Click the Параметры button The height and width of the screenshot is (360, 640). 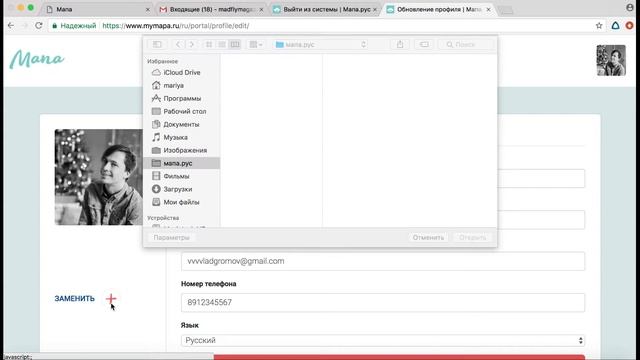click(x=171, y=237)
